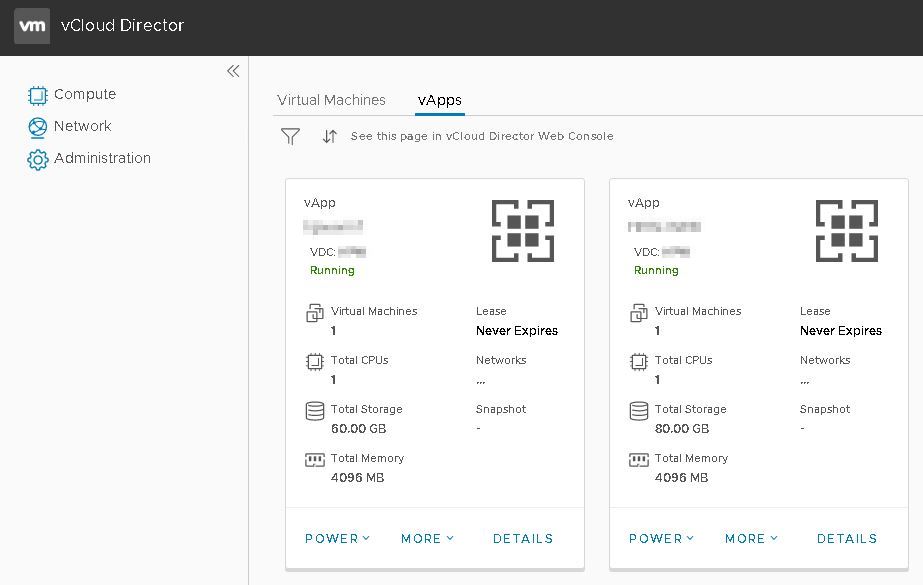Click Virtual Machines icon in the 80.00 GB card
The width and height of the screenshot is (923, 585).
point(639,313)
